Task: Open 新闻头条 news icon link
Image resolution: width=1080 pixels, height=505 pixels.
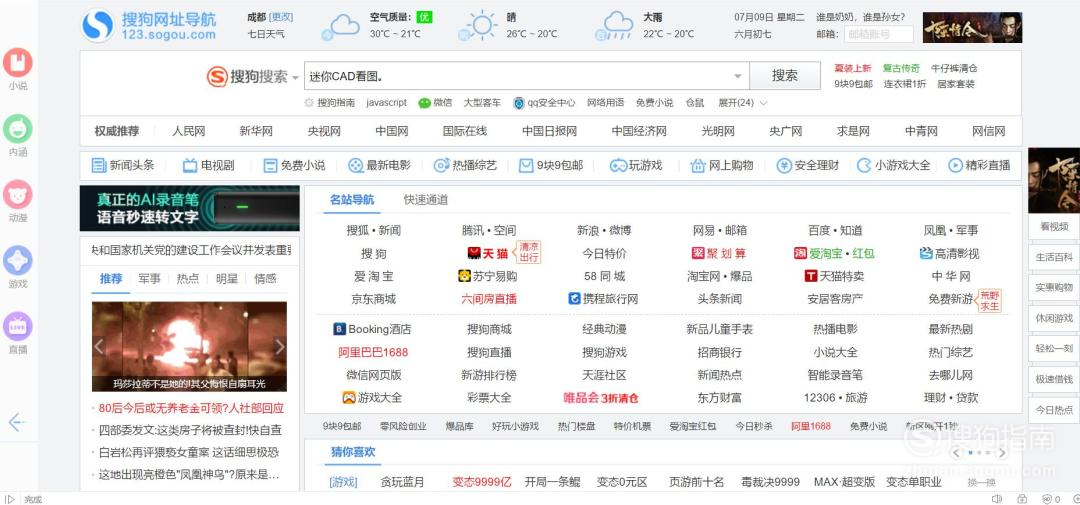Action: 123,165
